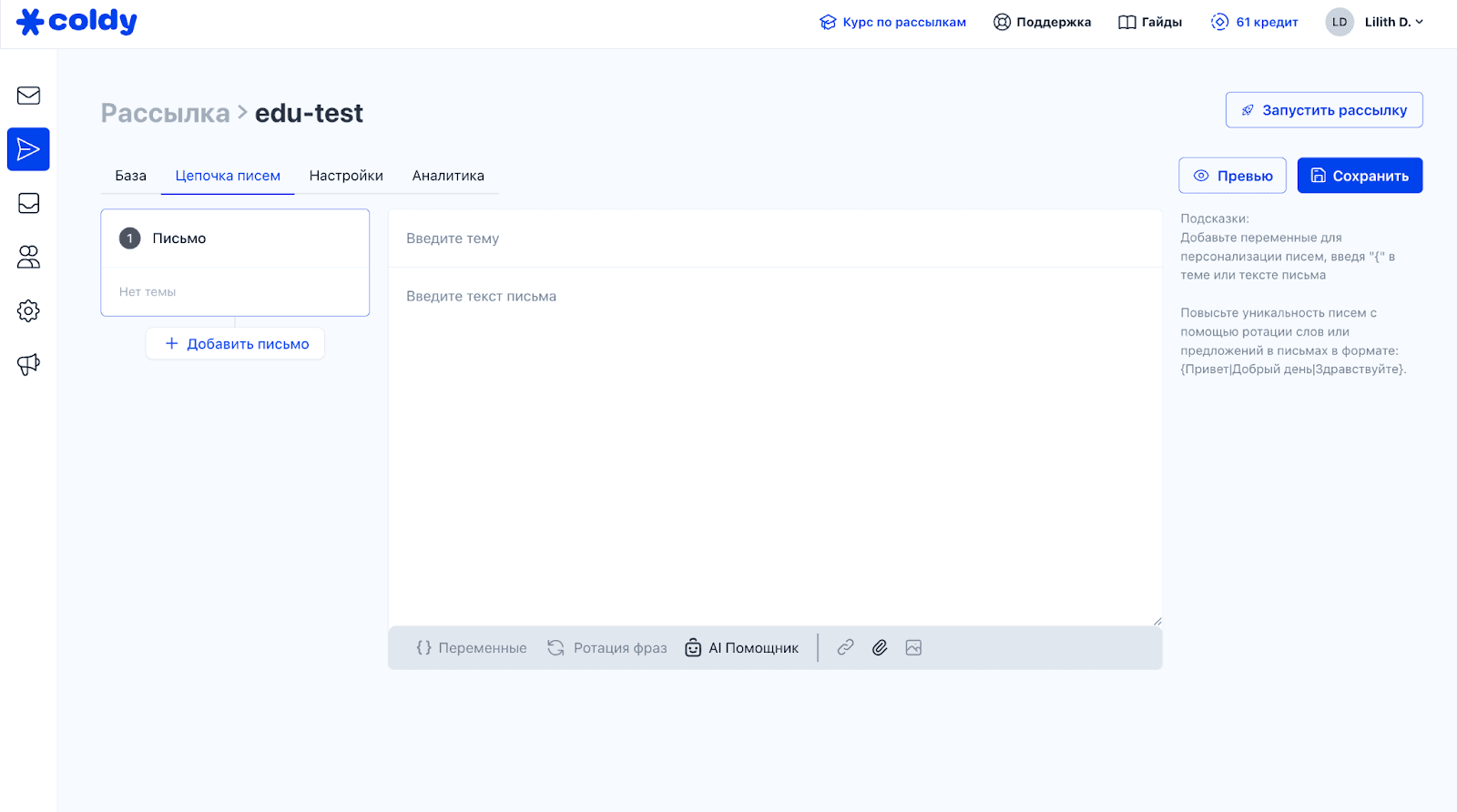The height and width of the screenshot is (812, 1457).
Task: Open the AI Помощник tool
Action: (742, 648)
